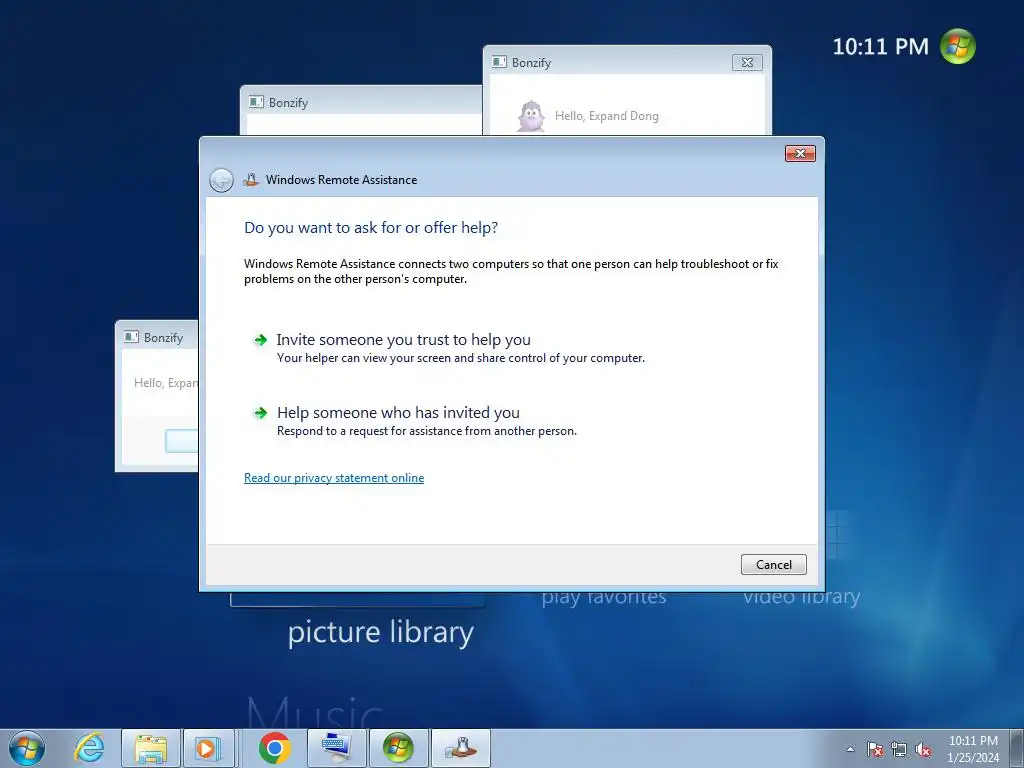This screenshot has width=1024, height=768.
Task: Click the purple Bonzi character icon
Action: click(x=531, y=117)
